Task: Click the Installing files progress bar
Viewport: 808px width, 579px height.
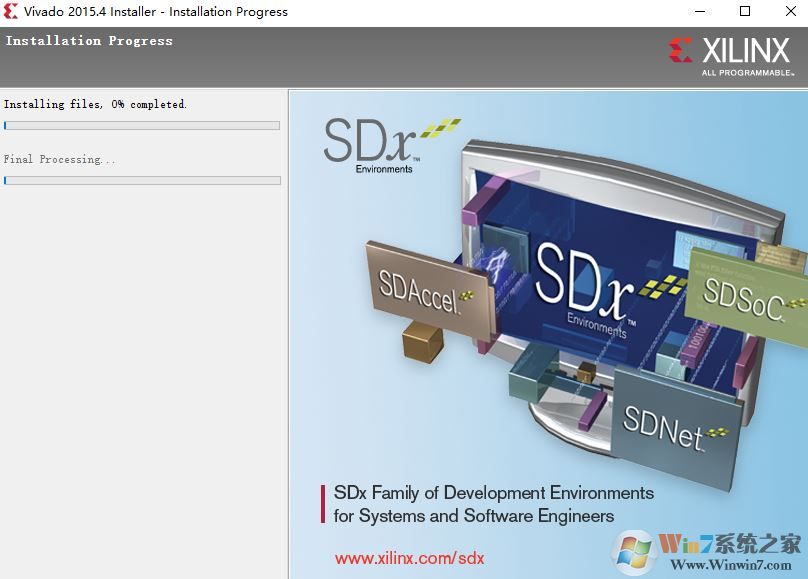Action: click(x=142, y=126)
